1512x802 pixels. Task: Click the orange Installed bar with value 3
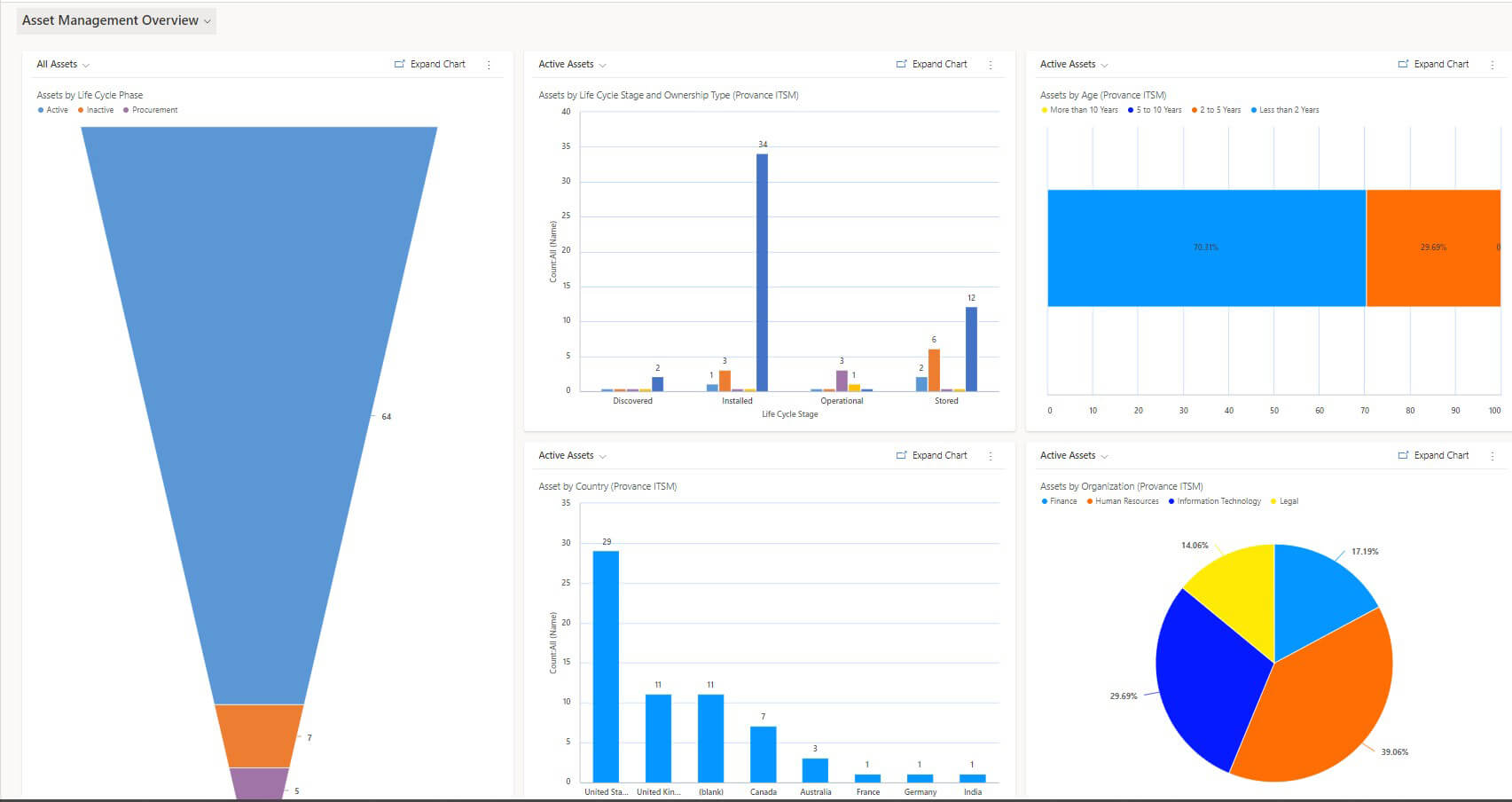[x=725, y=381]
